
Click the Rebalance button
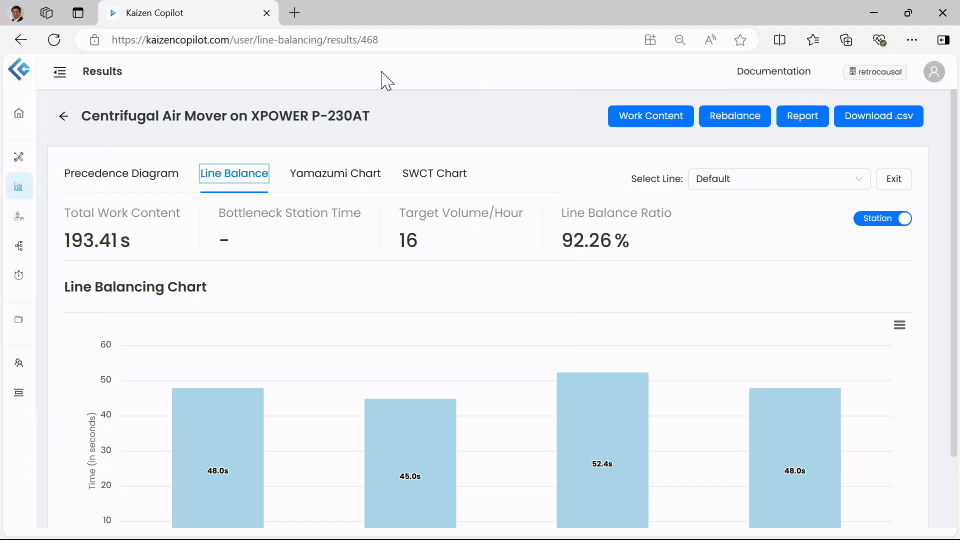click(x=734, y=116)
